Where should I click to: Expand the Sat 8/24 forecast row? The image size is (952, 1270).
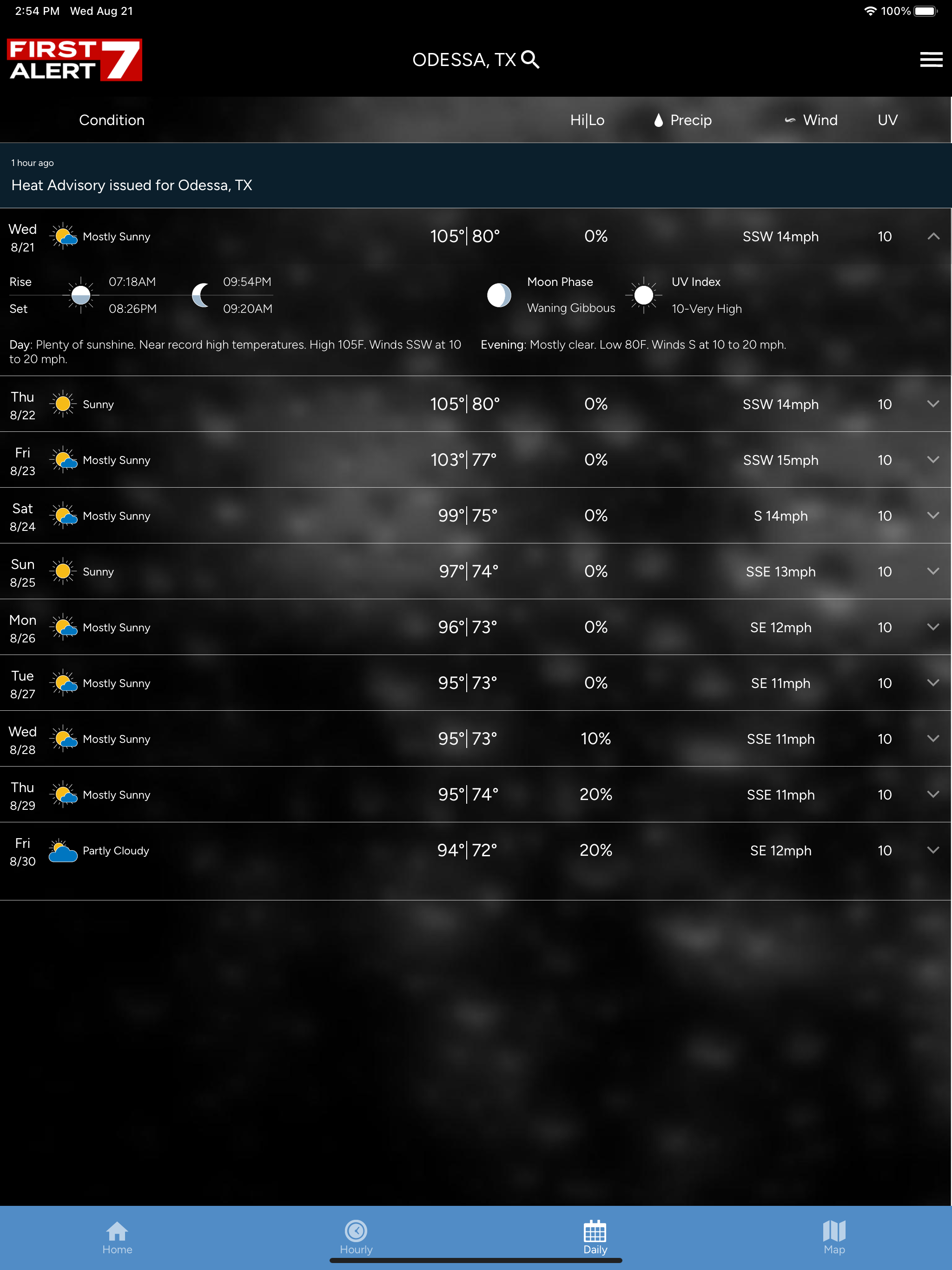933,516
